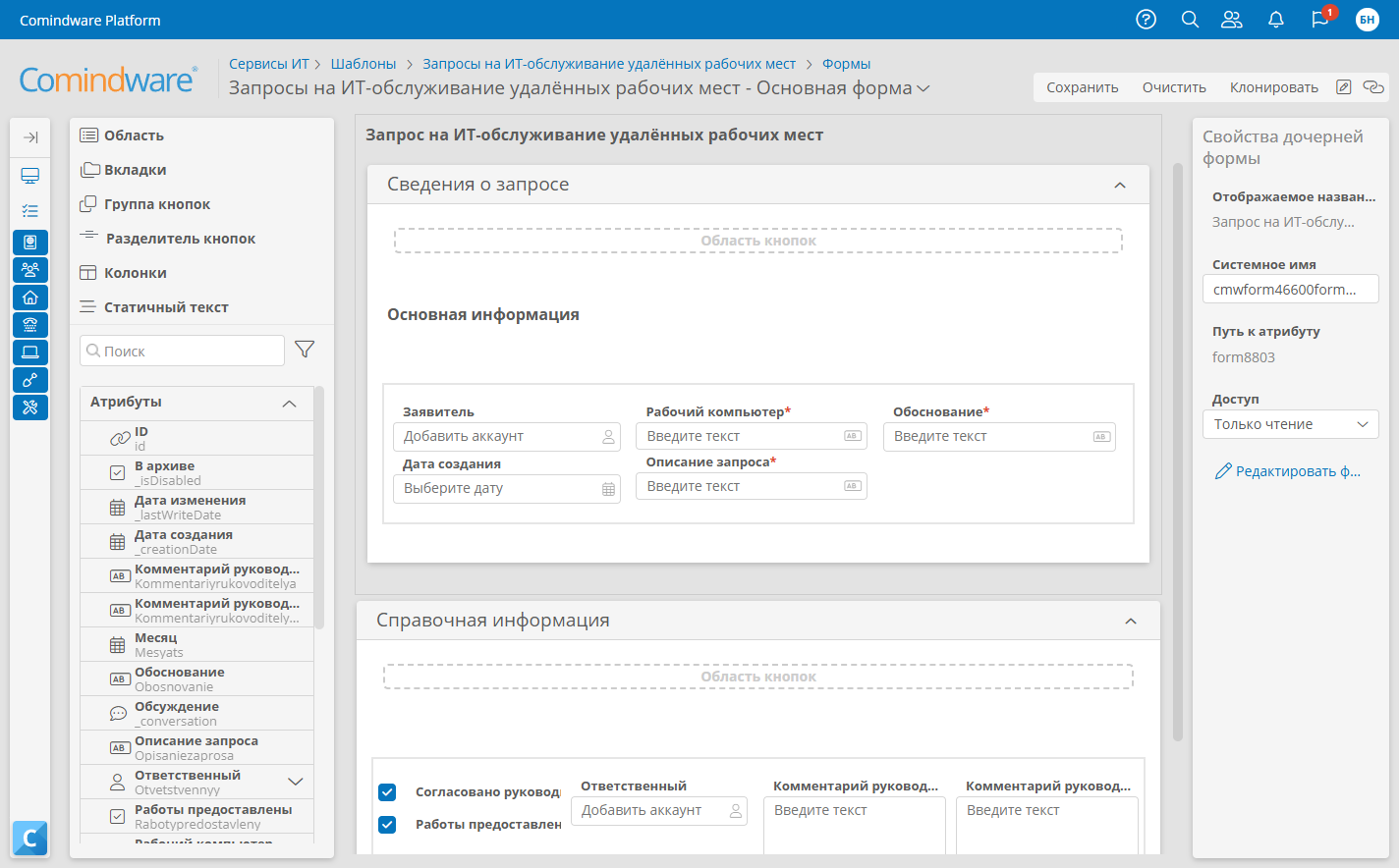The image size is (1399, 868).
Task: Collapse Сведения о запросе section
Action: click(1120, 186)
